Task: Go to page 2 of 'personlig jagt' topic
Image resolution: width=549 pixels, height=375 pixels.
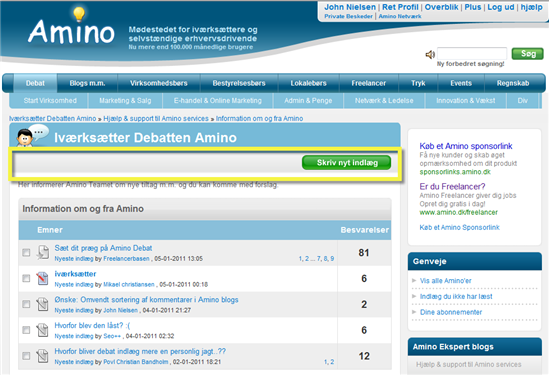Action: pyautogui.click(x=332, y=362)
